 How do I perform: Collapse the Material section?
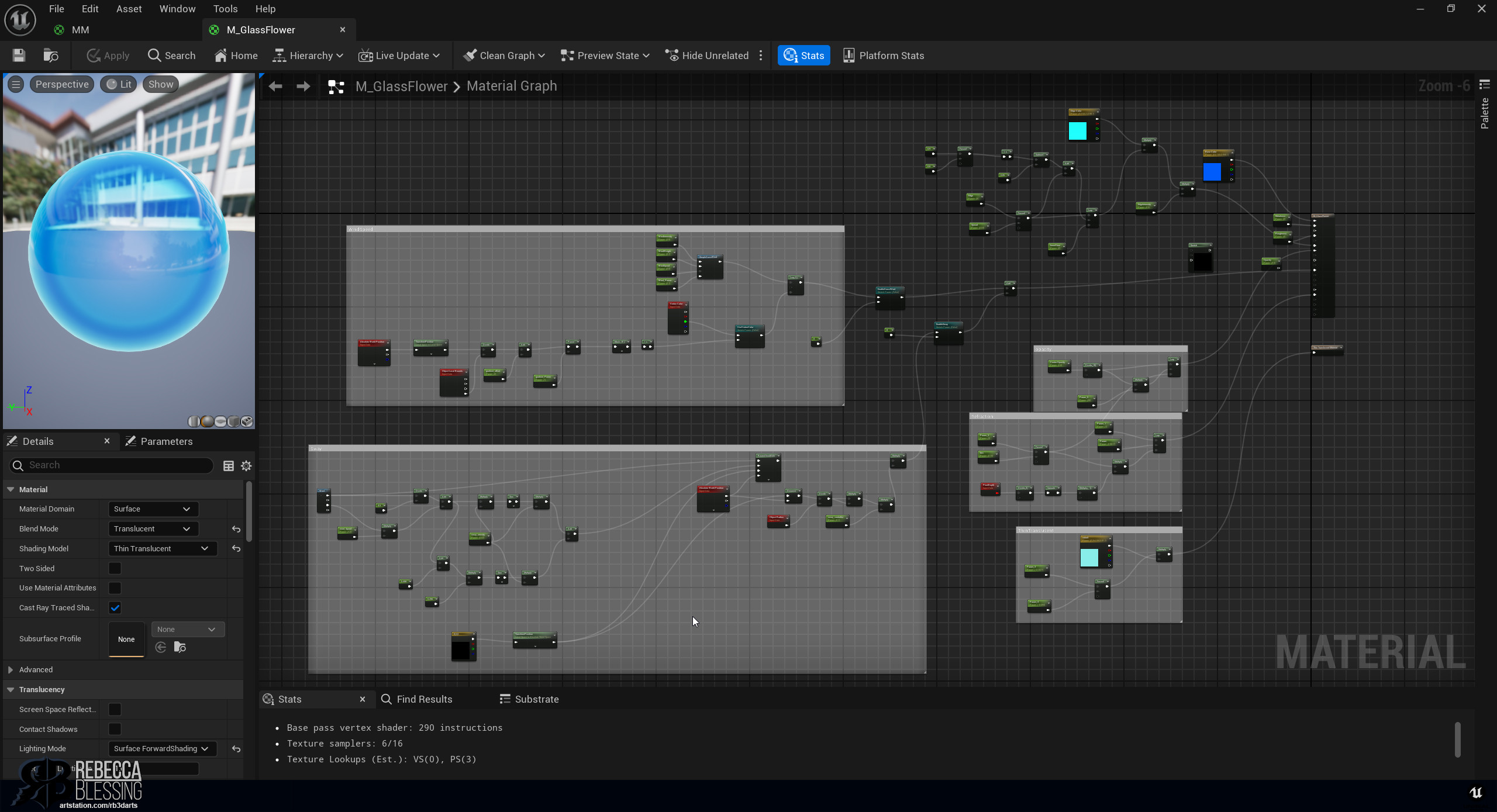point(11,489)
